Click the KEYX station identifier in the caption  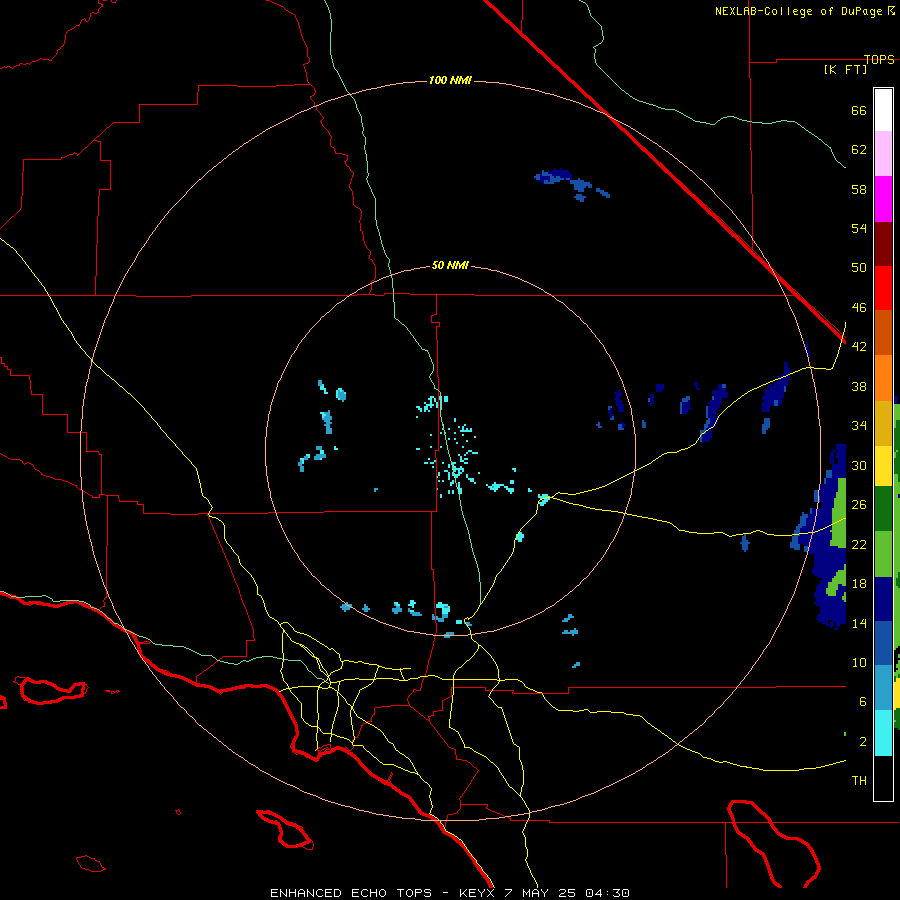click(x=476, y=893)
